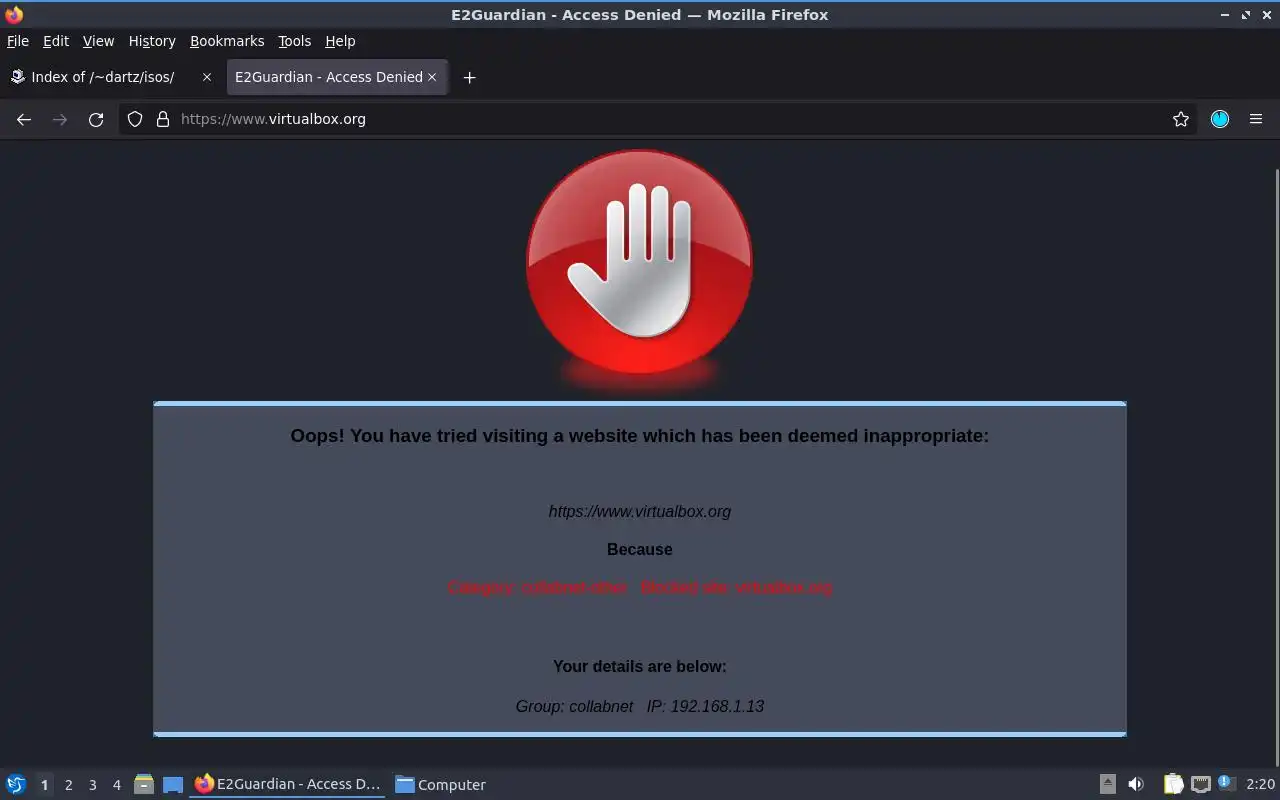Focus the URL bar showing virtualbox.org
The width and height of the screenshot is (1280, 800).
[660, 119]
